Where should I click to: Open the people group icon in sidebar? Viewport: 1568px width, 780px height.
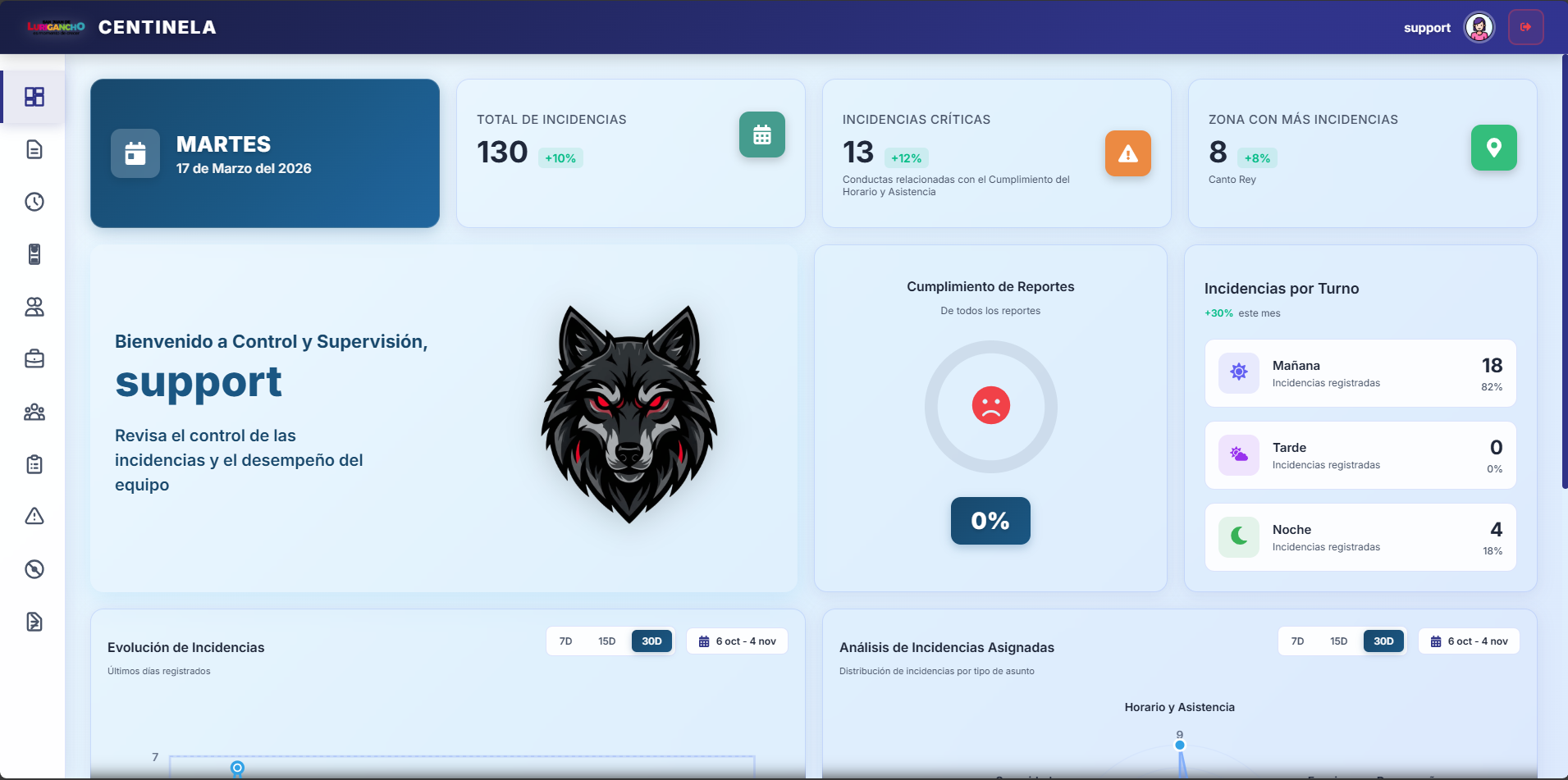pyautogui.click(x=34, y=412)
